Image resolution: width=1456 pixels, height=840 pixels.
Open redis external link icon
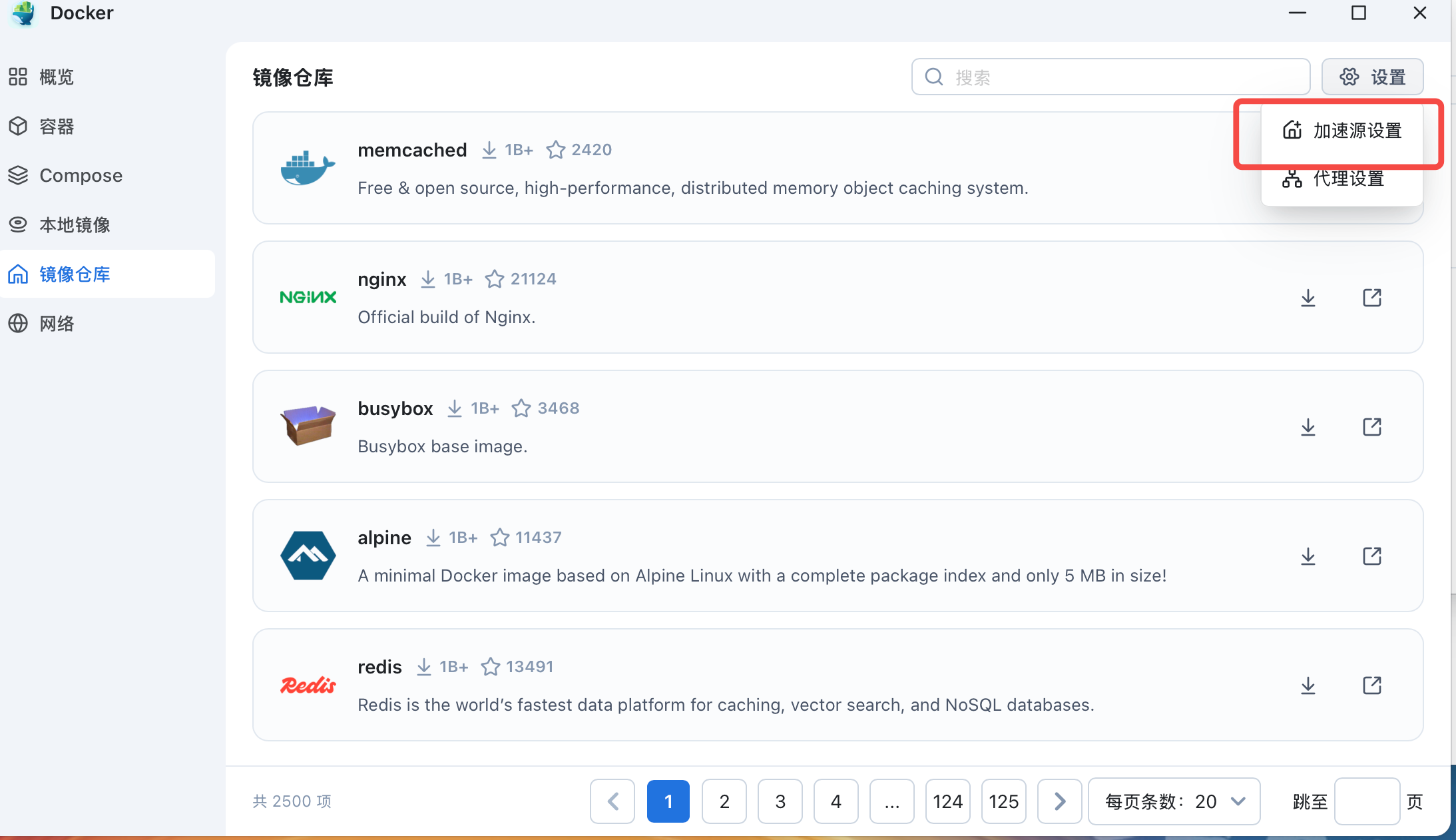pos(1371,685)
